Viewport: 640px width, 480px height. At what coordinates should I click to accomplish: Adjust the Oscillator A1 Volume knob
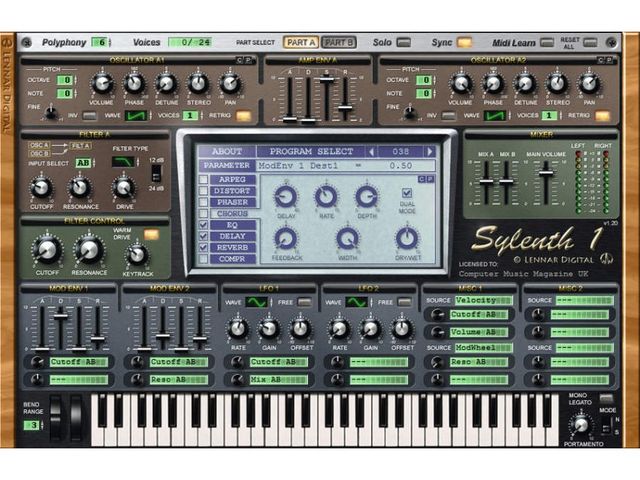102,84
